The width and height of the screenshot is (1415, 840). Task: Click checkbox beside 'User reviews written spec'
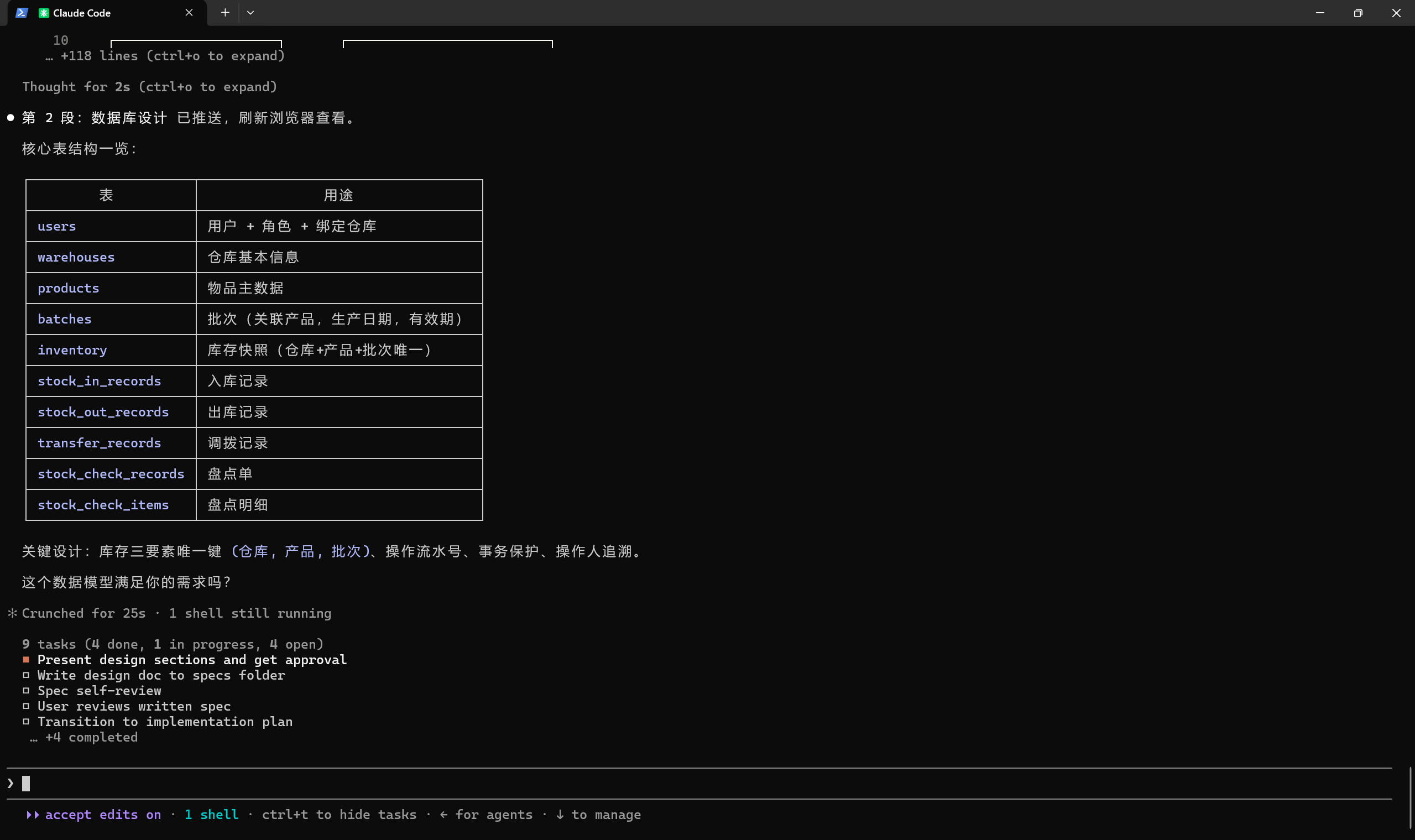(26, 706)
